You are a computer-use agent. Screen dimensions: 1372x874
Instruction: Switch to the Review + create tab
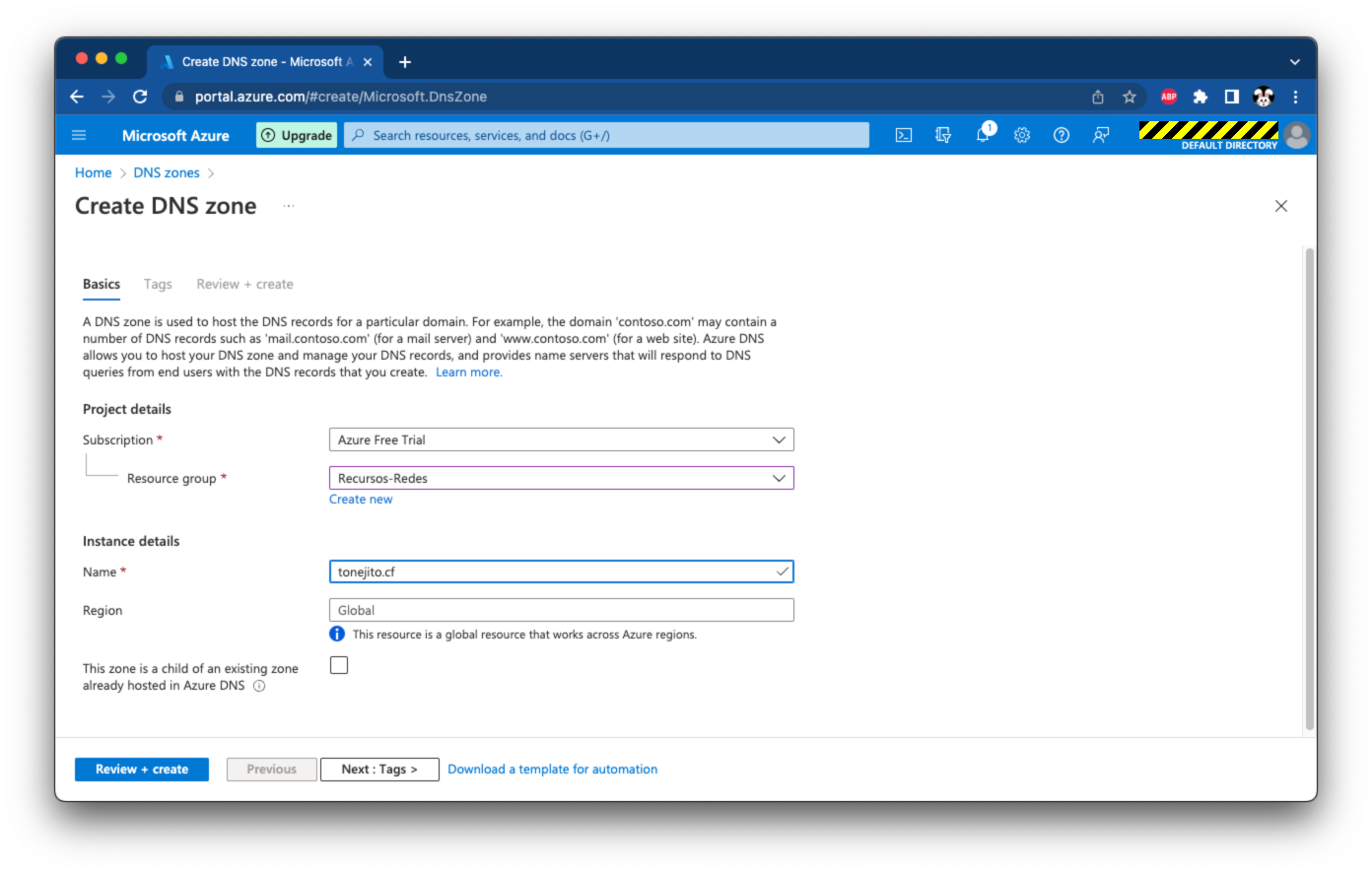(x=244, y=284)
